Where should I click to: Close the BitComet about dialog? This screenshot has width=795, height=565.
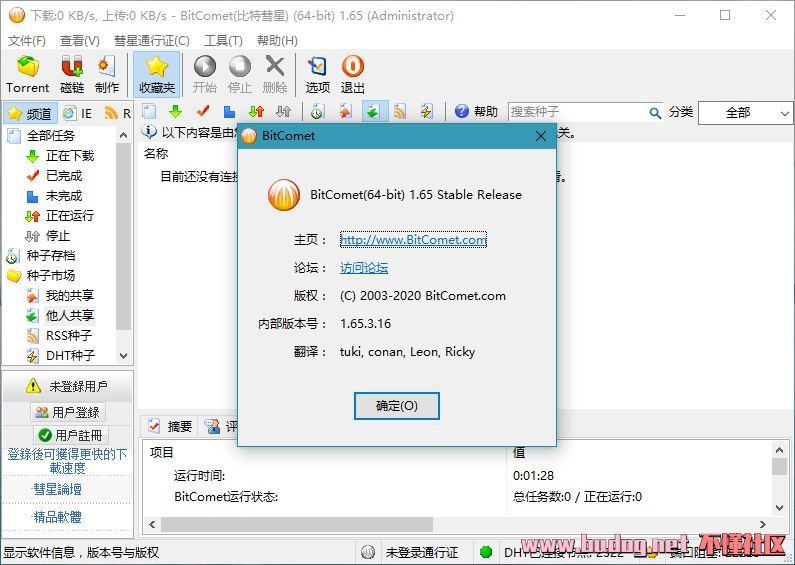pos(541,136)
